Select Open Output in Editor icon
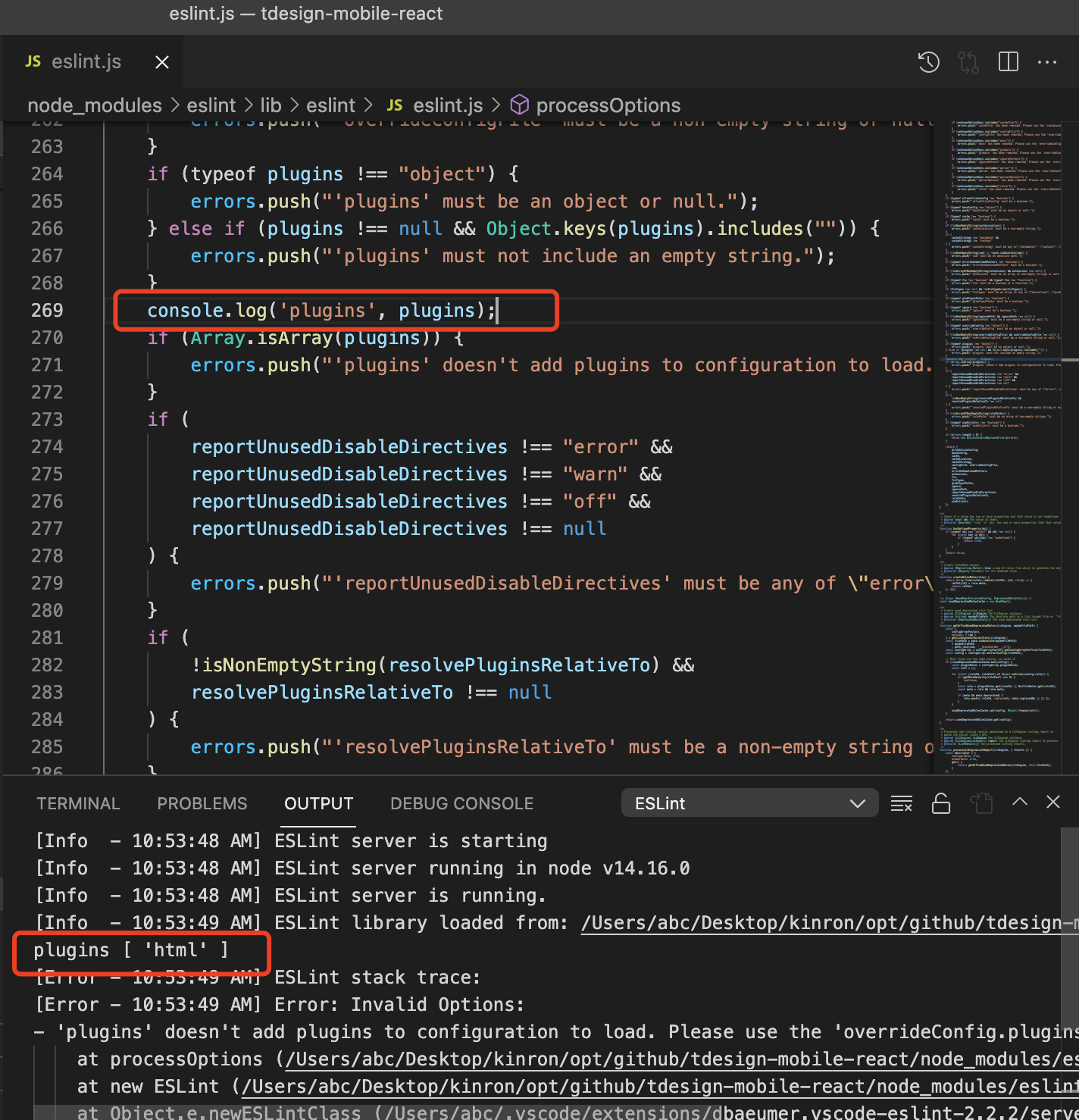Image resolution: width=1079 pixels, height=1120 pixels. click(x=983, y=802)
